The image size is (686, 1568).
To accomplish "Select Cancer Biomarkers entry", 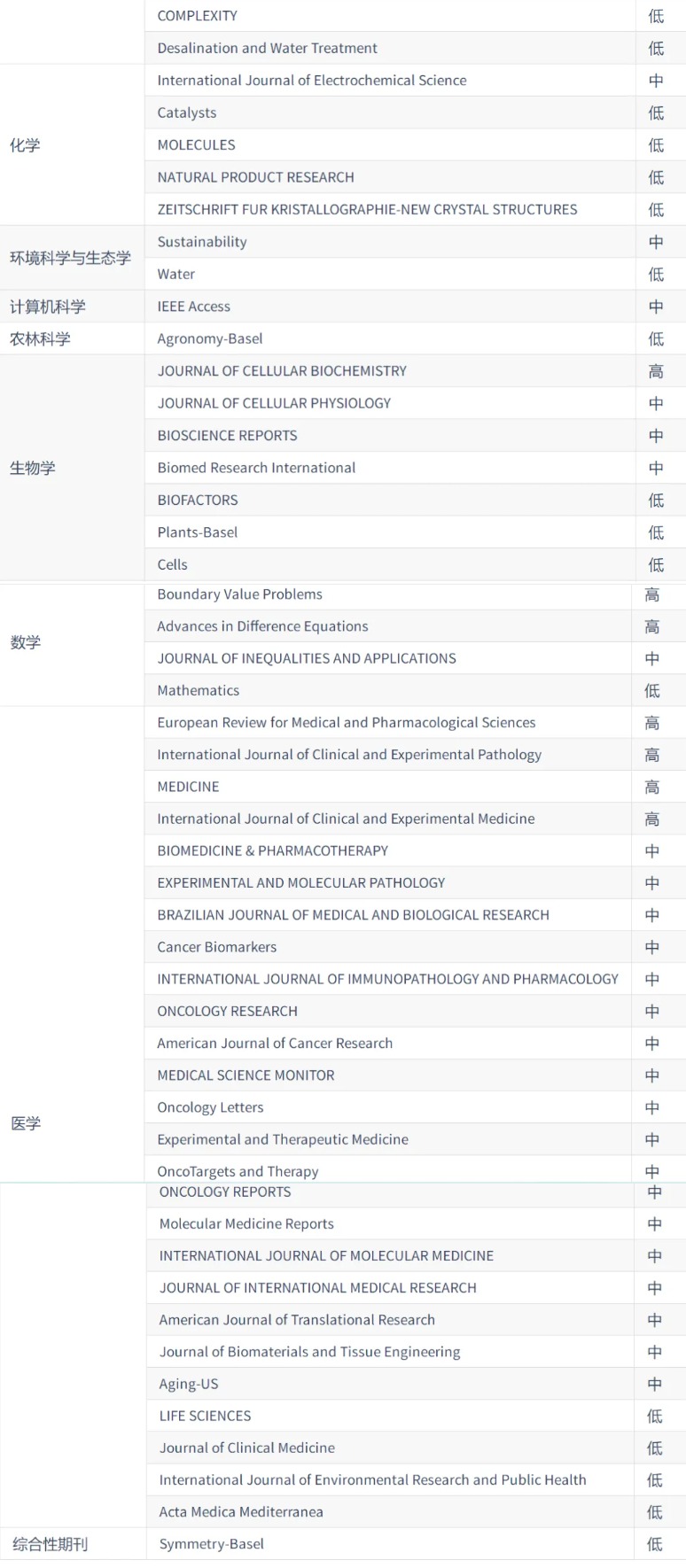I will click(x=217, y=948).
